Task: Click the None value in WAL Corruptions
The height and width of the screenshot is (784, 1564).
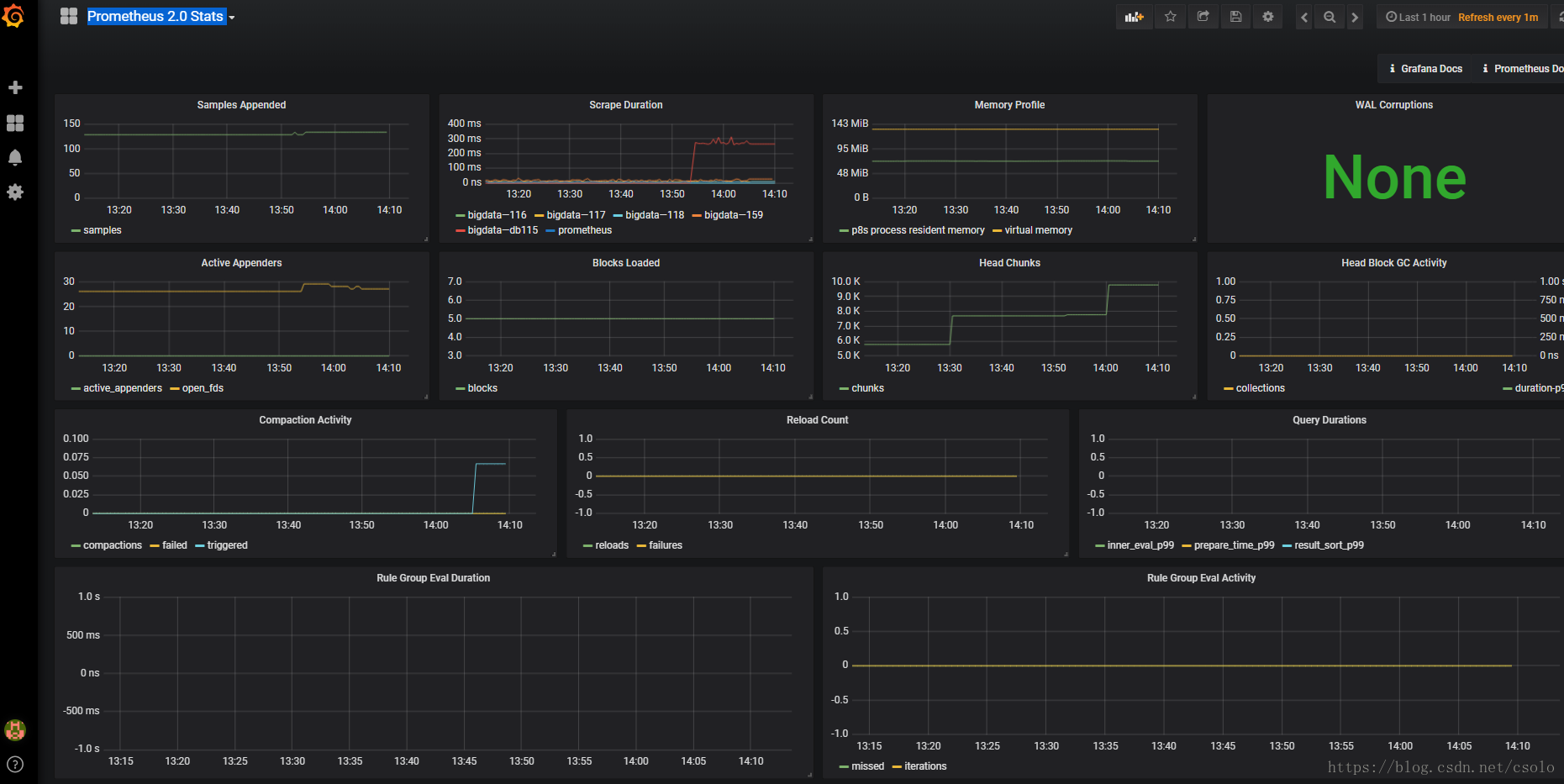Action: tap(1394, 177)
